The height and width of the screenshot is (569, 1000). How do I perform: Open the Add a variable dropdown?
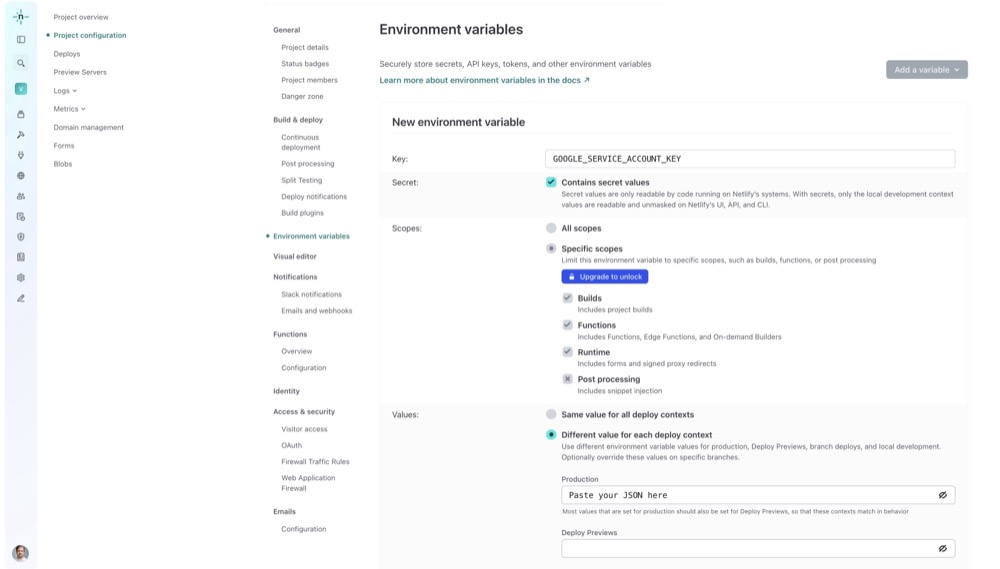click(x=926, y=70)
